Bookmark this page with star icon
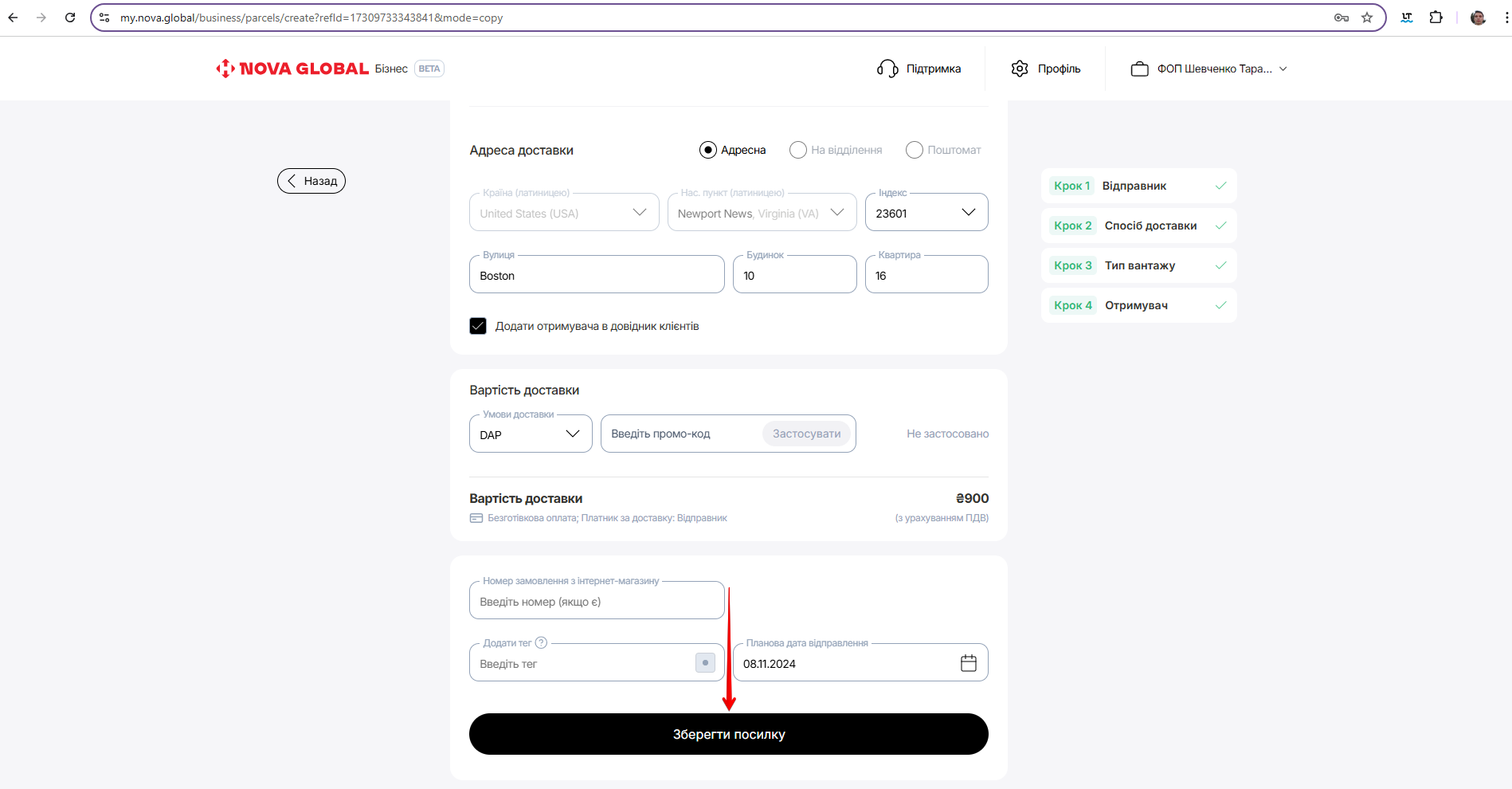Screen dimensions: 1512x789 tap(1367, 18)
